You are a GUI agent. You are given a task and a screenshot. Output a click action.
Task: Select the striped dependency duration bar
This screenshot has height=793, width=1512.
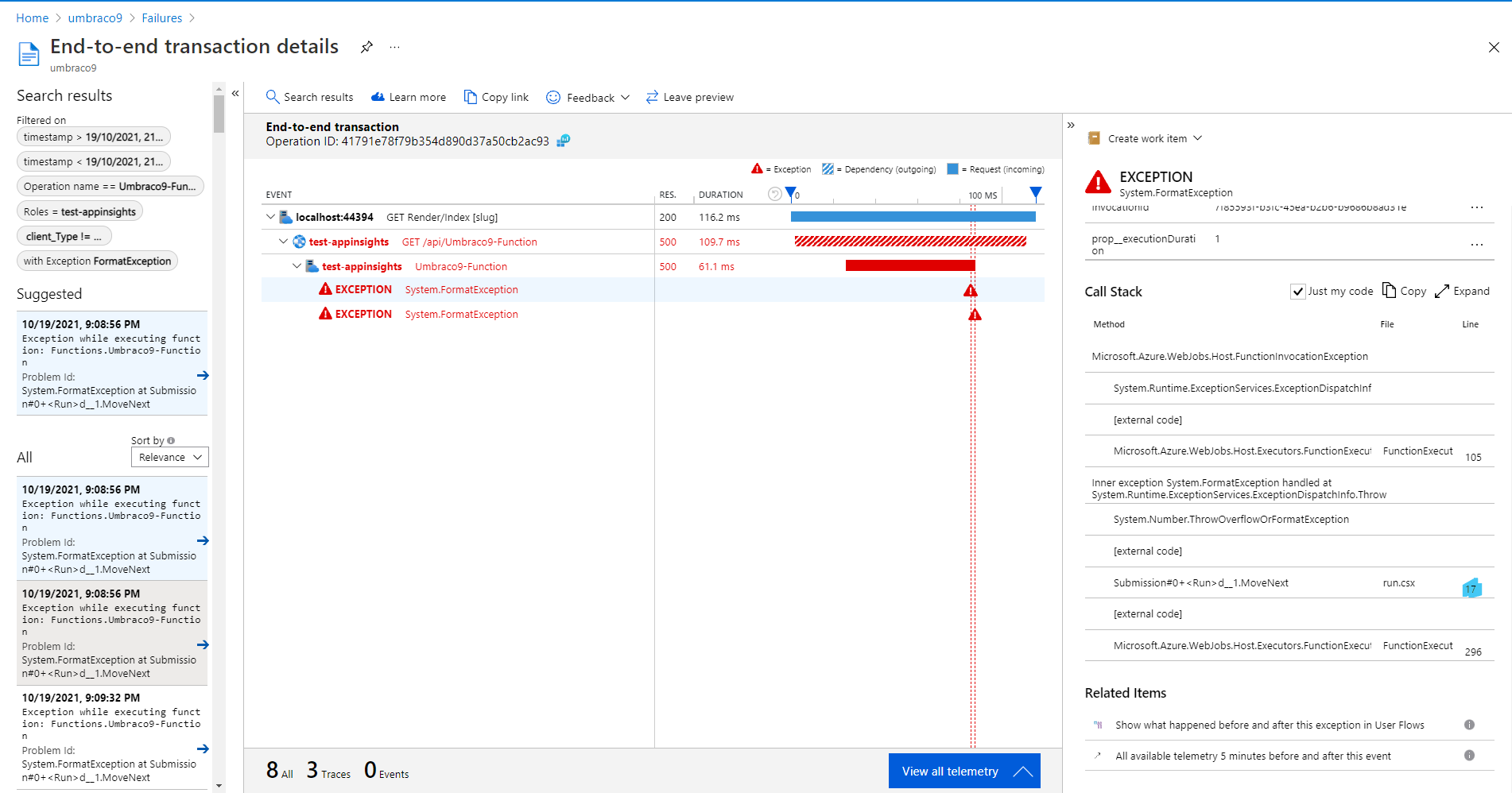coord(910,242)
